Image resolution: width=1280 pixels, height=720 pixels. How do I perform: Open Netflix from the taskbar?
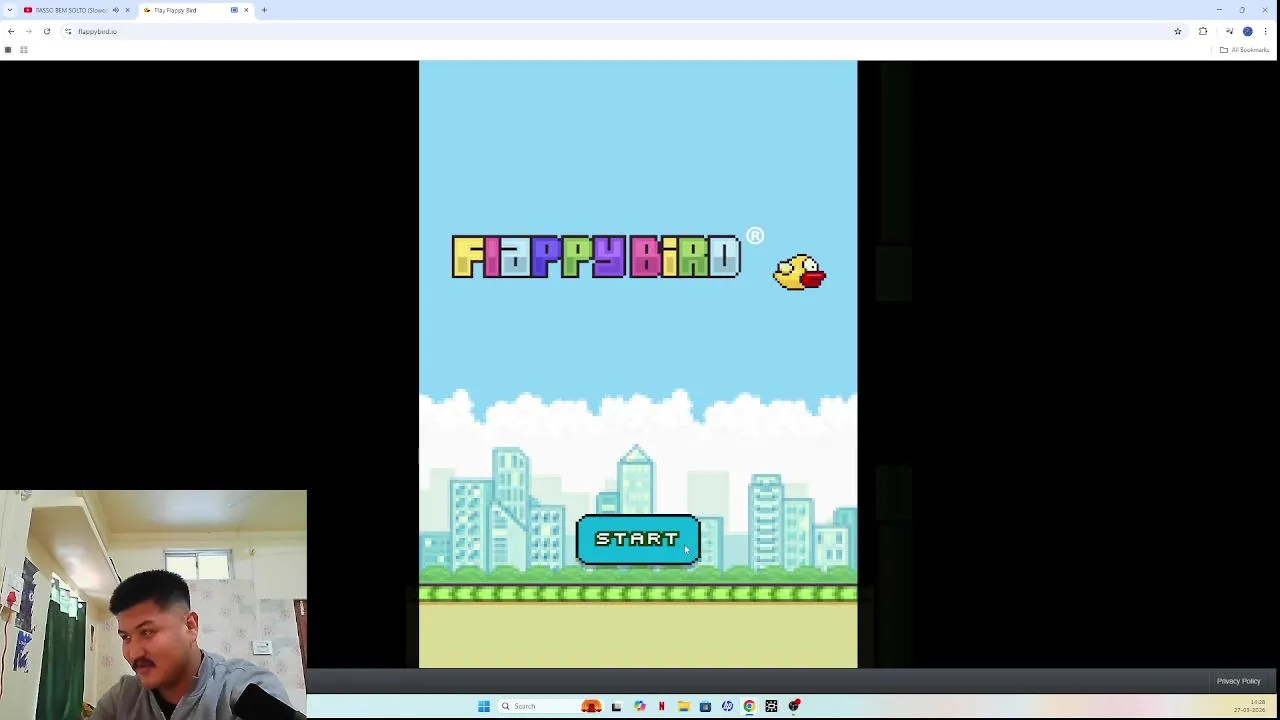click(661, 706)
